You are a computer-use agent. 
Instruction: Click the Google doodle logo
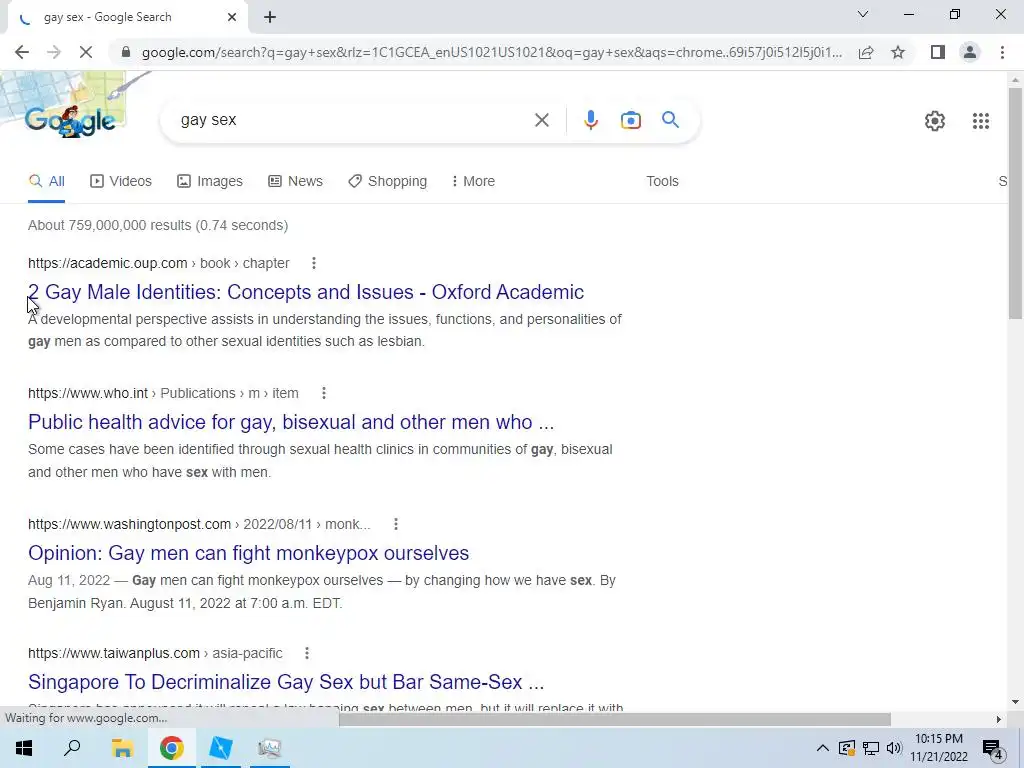click(x=70, y=120)
